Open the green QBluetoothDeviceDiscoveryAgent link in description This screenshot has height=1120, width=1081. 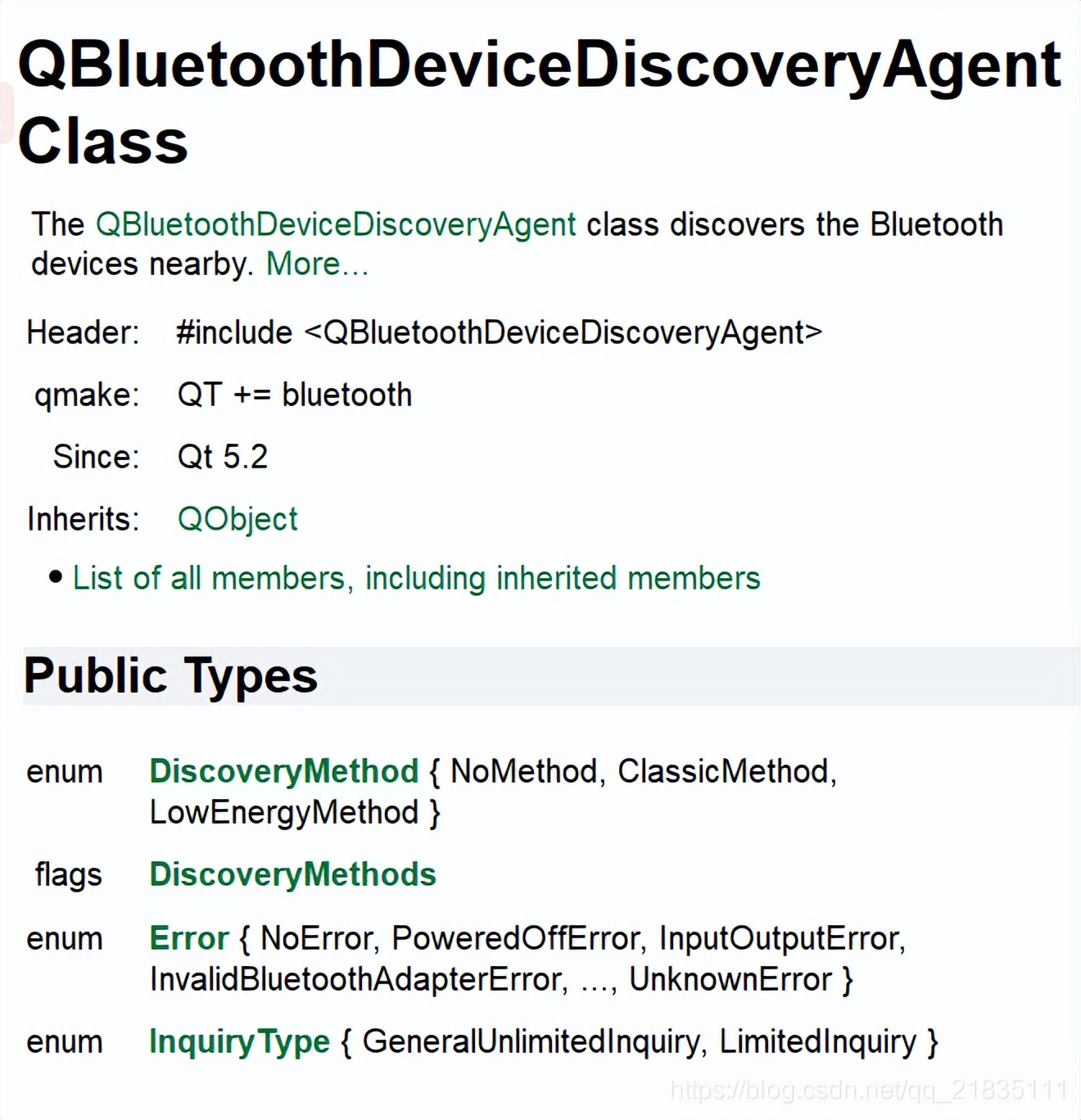point(336,224)
